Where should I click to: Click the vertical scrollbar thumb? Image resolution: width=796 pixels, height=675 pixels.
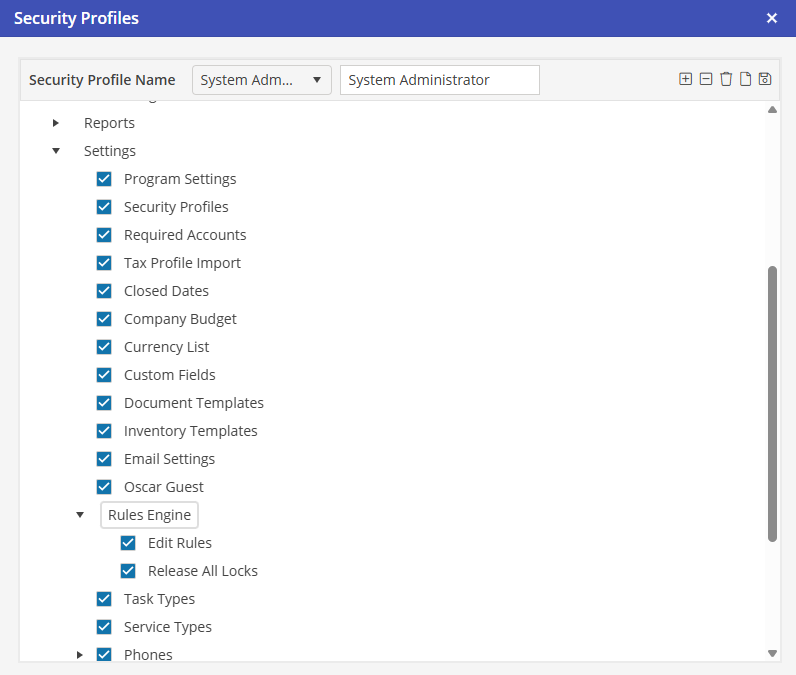pos(772,403)
